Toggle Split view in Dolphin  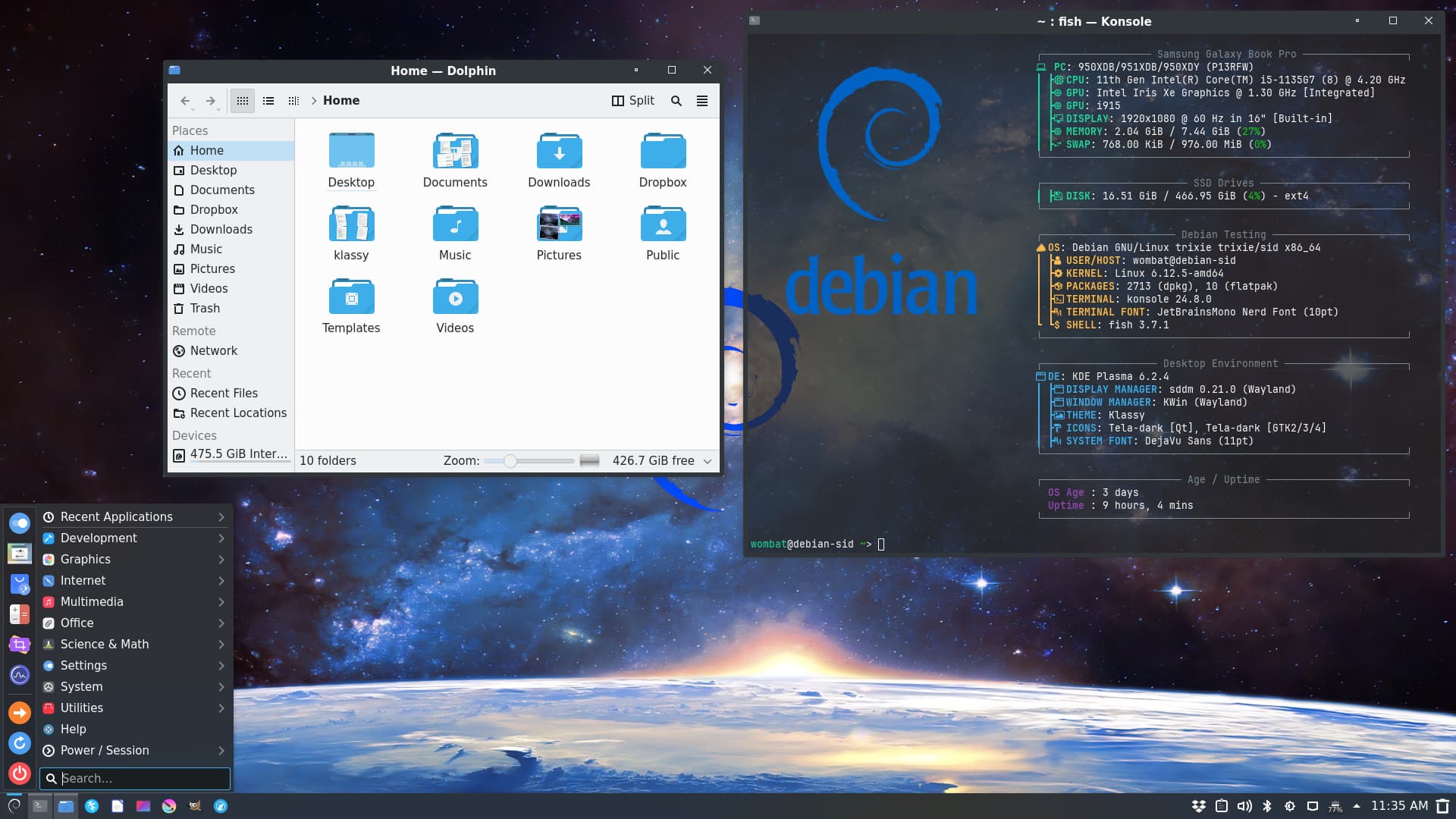tap(633, 101)
